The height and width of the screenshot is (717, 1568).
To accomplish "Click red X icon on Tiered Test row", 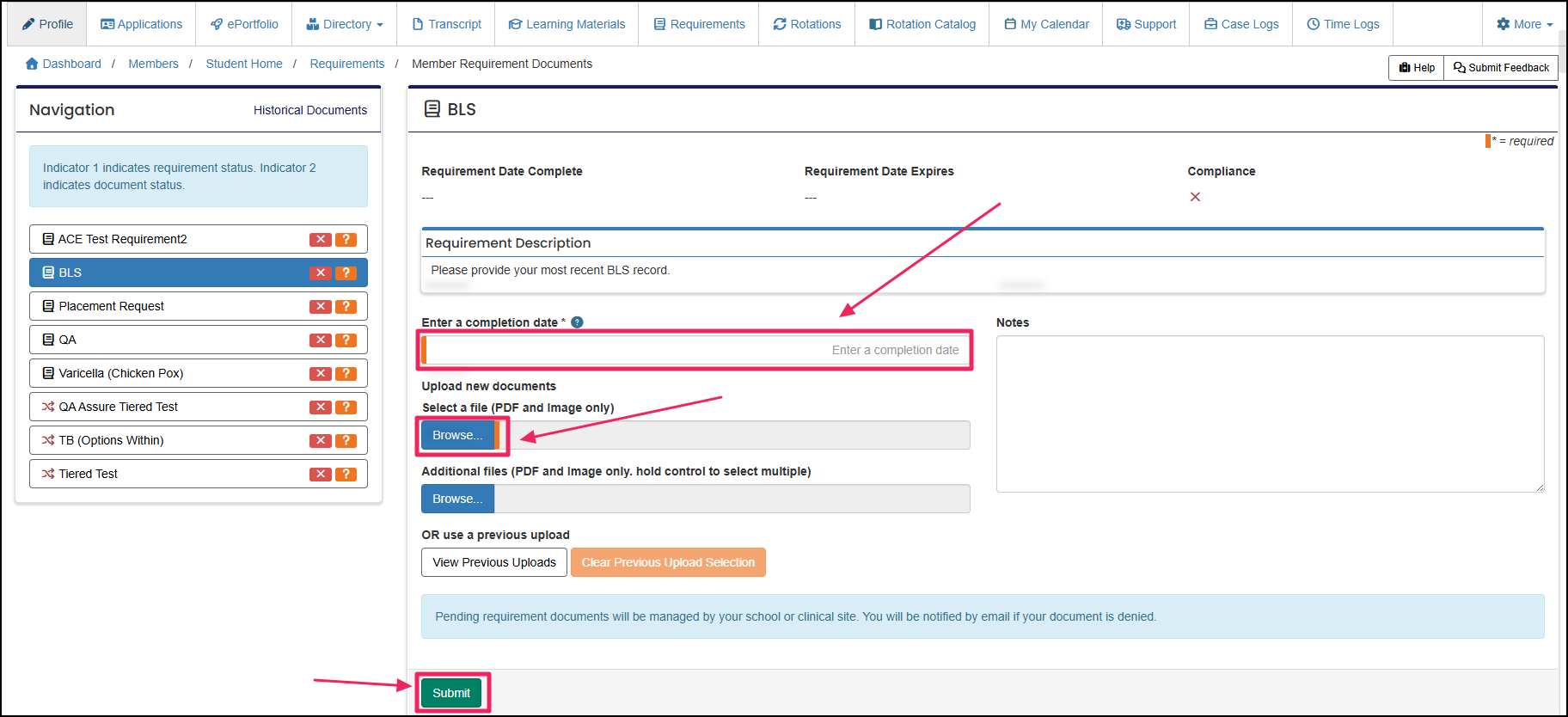I will [x=321, y=475].
